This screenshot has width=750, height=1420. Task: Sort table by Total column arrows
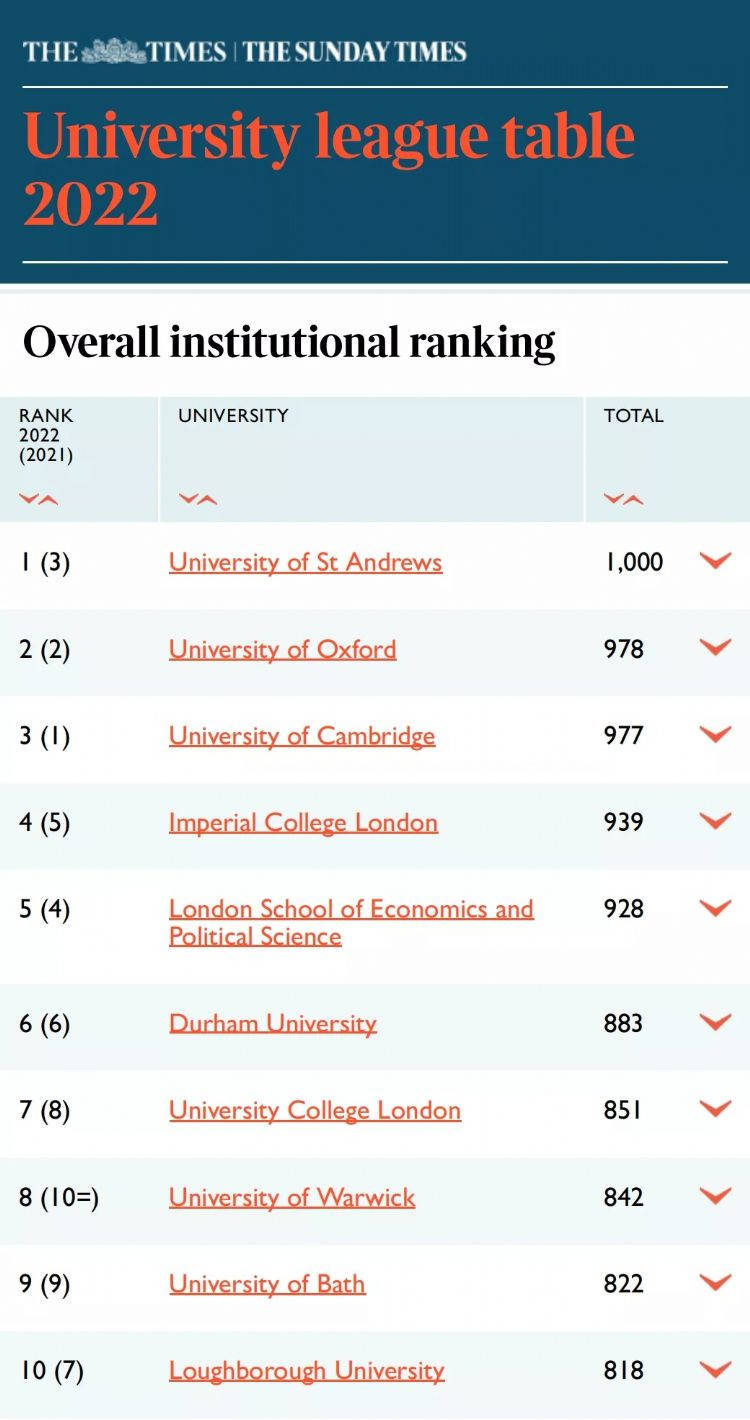(x=624, y=499)
